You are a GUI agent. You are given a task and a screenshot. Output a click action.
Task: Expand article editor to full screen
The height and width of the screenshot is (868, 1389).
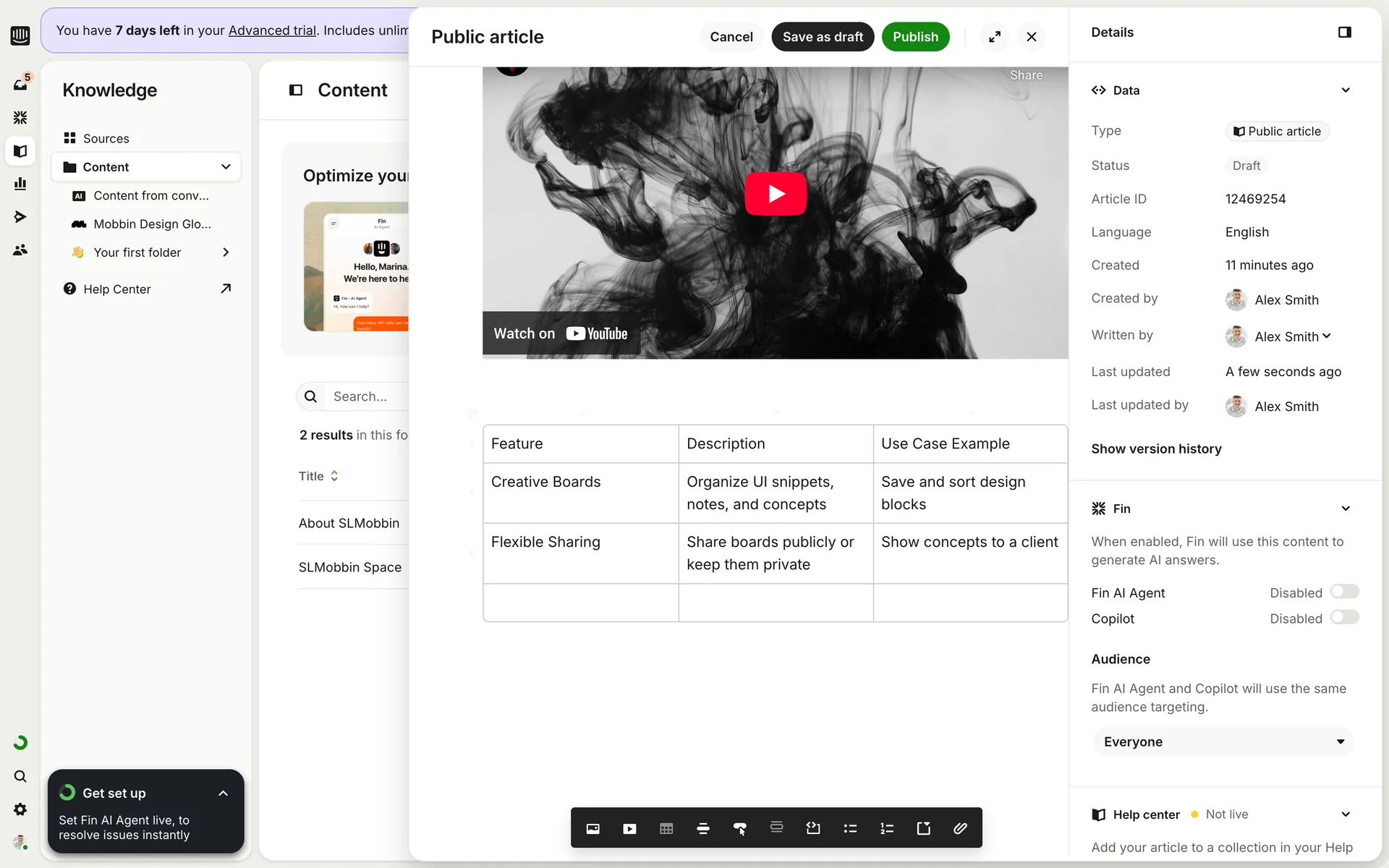pyautogui.click(x=995, y=37)
